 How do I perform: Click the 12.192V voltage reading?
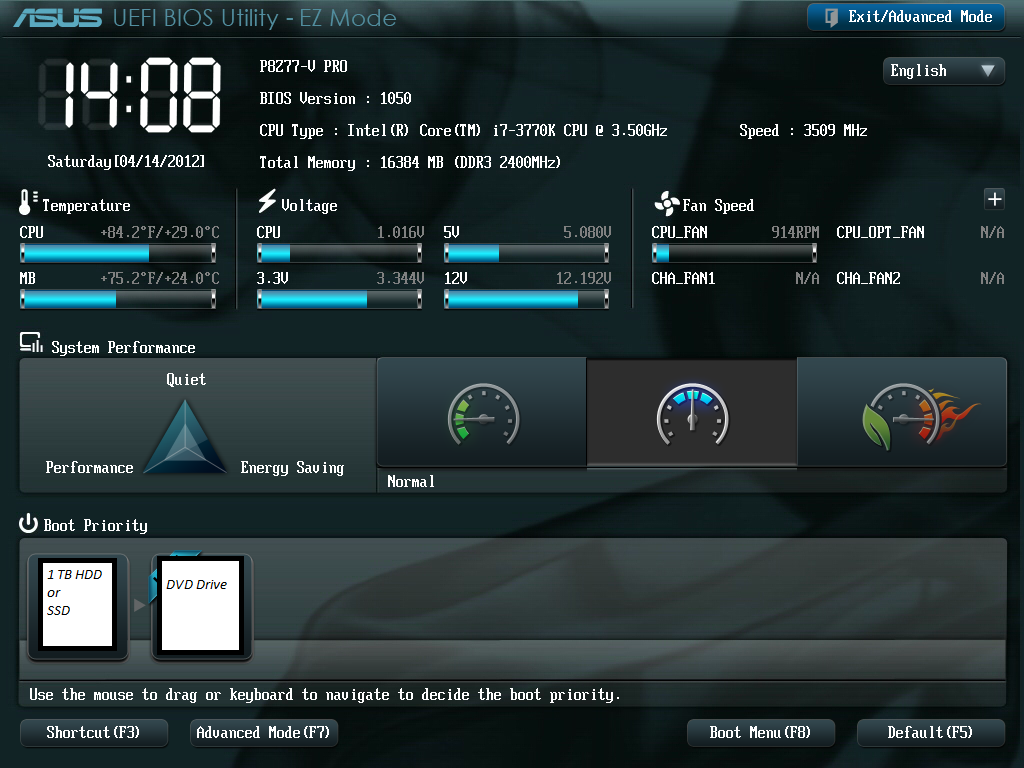click(583, 279)
